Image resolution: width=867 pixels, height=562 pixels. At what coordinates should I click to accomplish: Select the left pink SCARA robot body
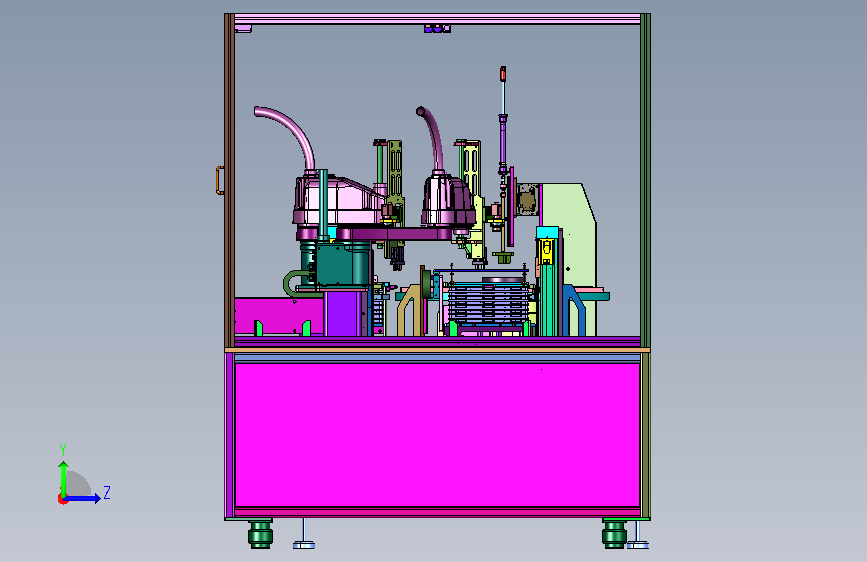click(x=338, y=200)
